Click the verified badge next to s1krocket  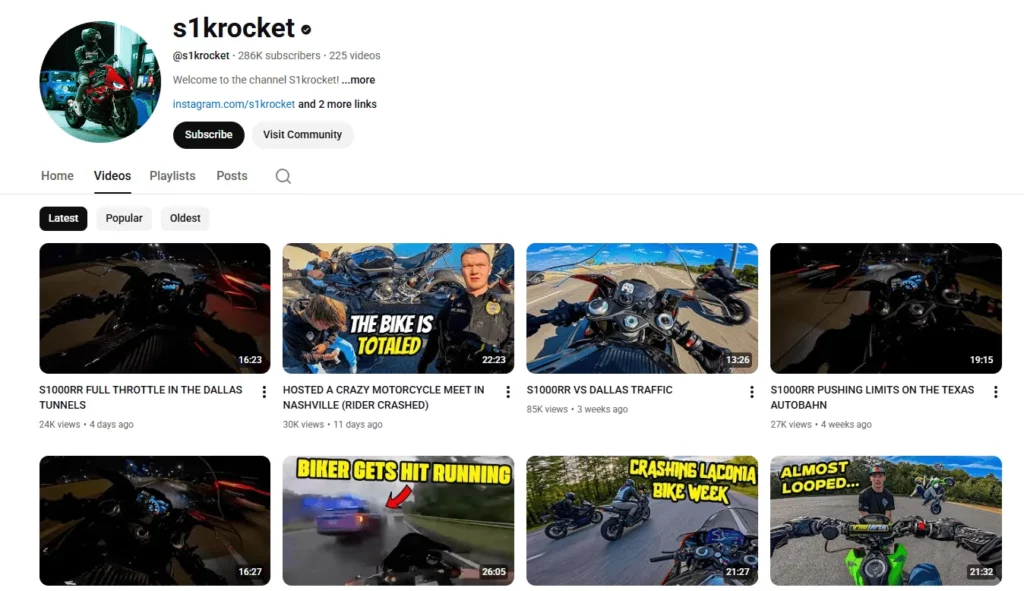pyautogui.click(x=306, y=29)
